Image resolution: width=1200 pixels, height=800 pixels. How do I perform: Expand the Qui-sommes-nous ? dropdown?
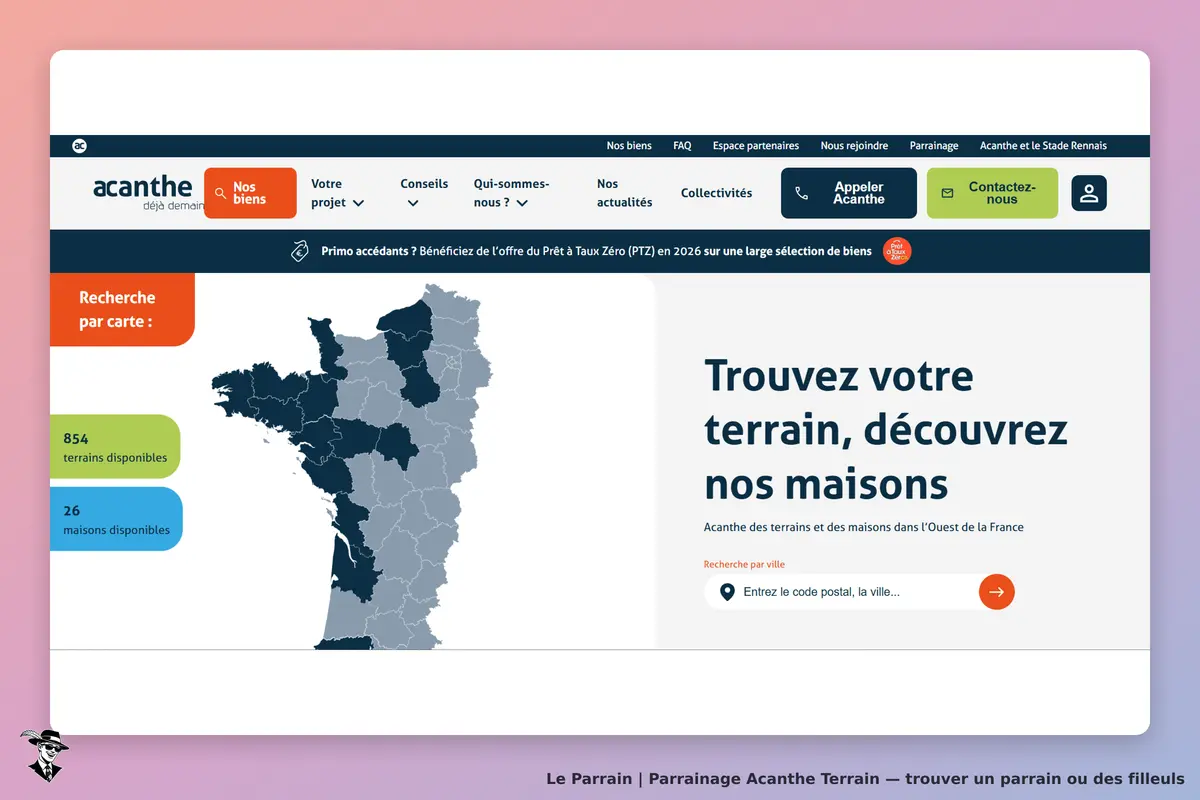tap(511, 193)
